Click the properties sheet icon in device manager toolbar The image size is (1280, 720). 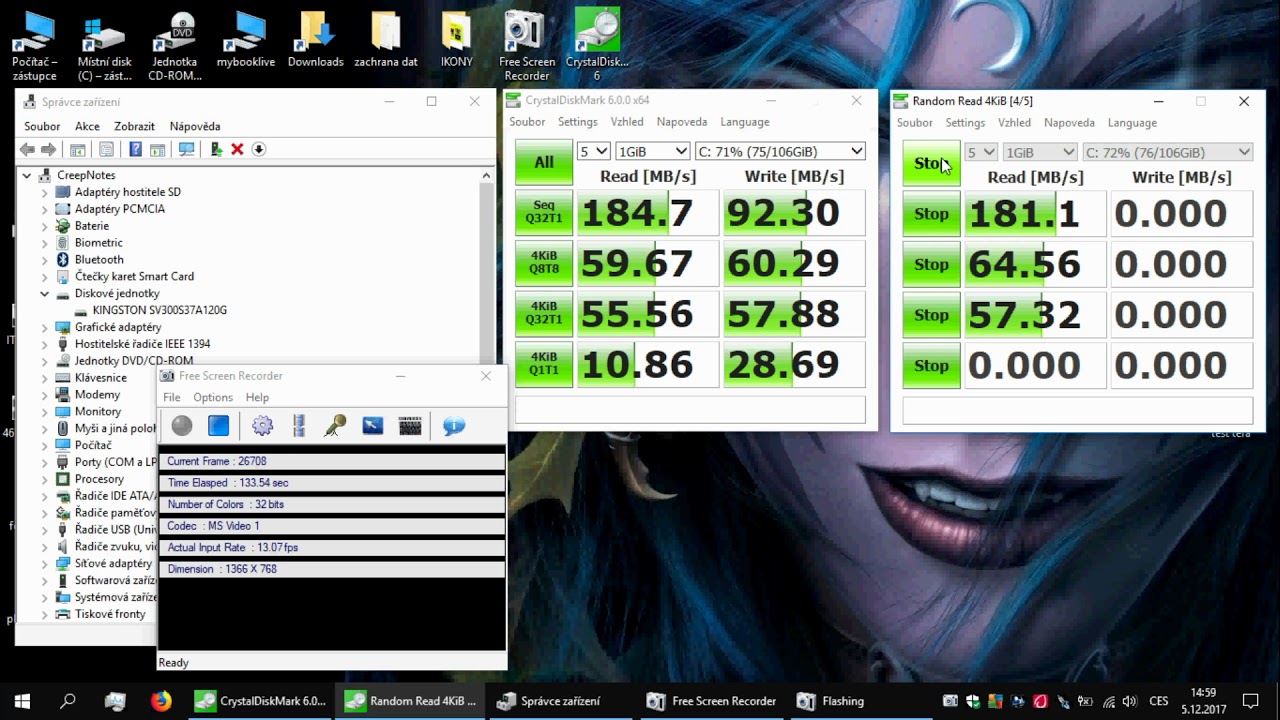106,149
